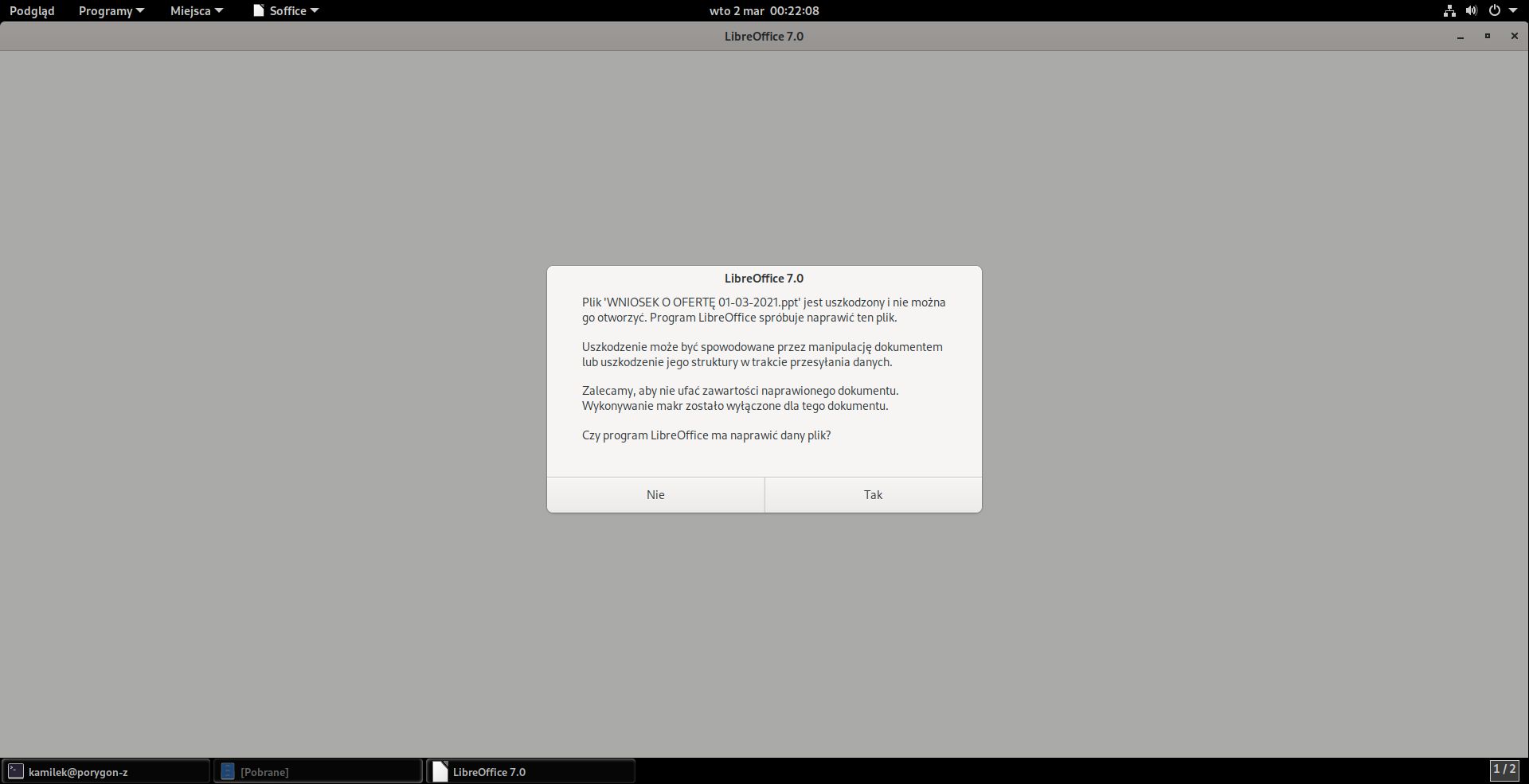
Task: Open the clock and calendar panel
Action: coord(764,11)
